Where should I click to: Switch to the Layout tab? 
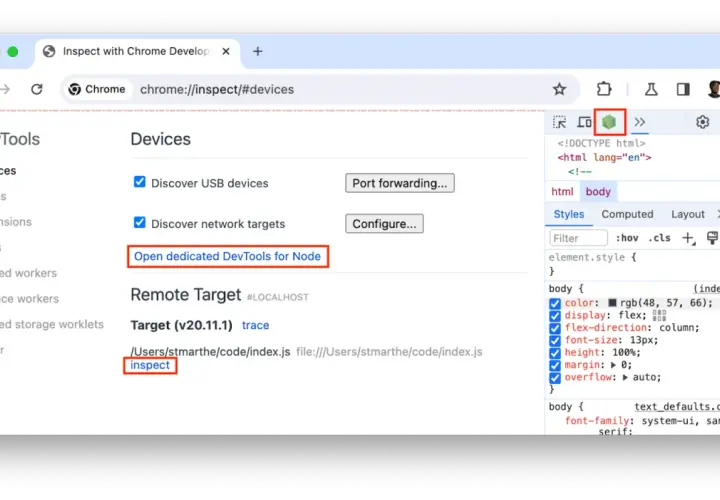(x=687, y=214)
